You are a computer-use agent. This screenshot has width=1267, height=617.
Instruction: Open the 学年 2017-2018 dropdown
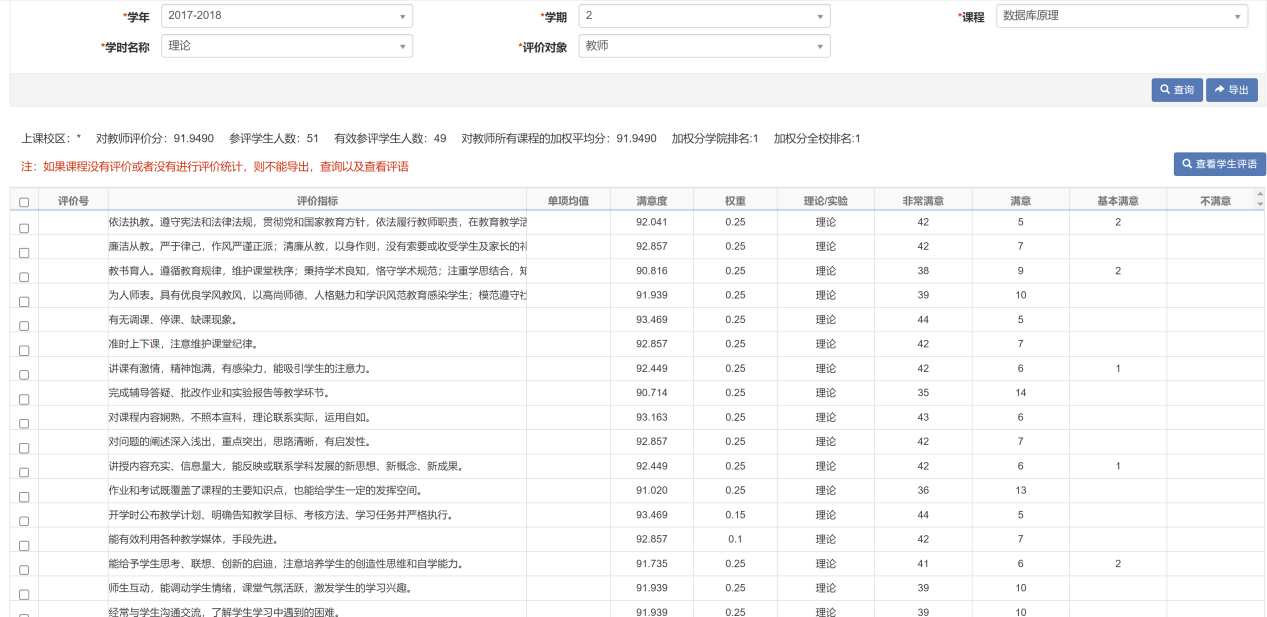point(287,16)
